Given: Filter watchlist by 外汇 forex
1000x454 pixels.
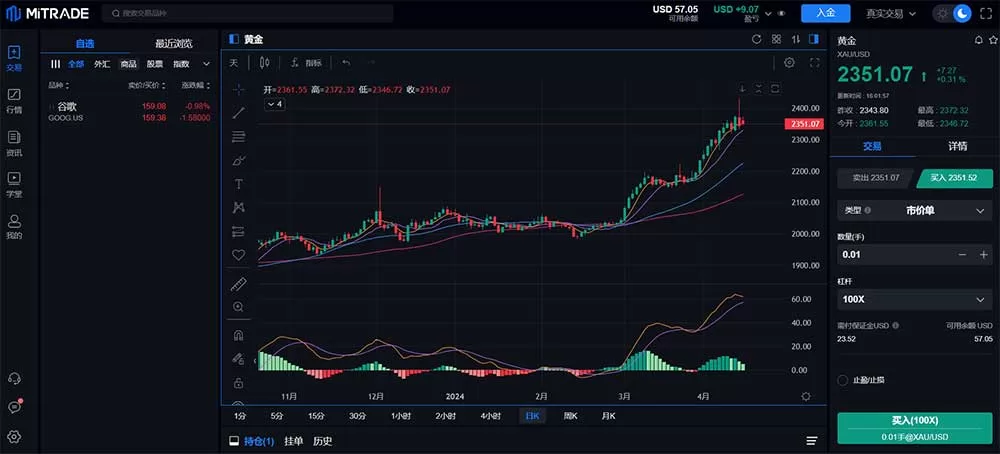Looking at the screenshot, I should tap(102, 64).
